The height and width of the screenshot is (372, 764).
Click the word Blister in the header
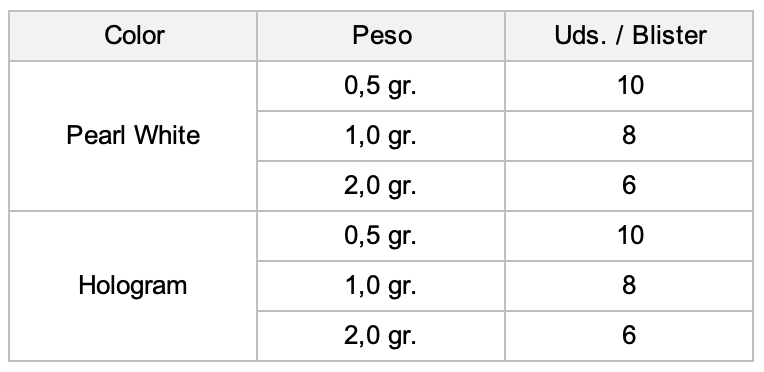click(669, 35)
